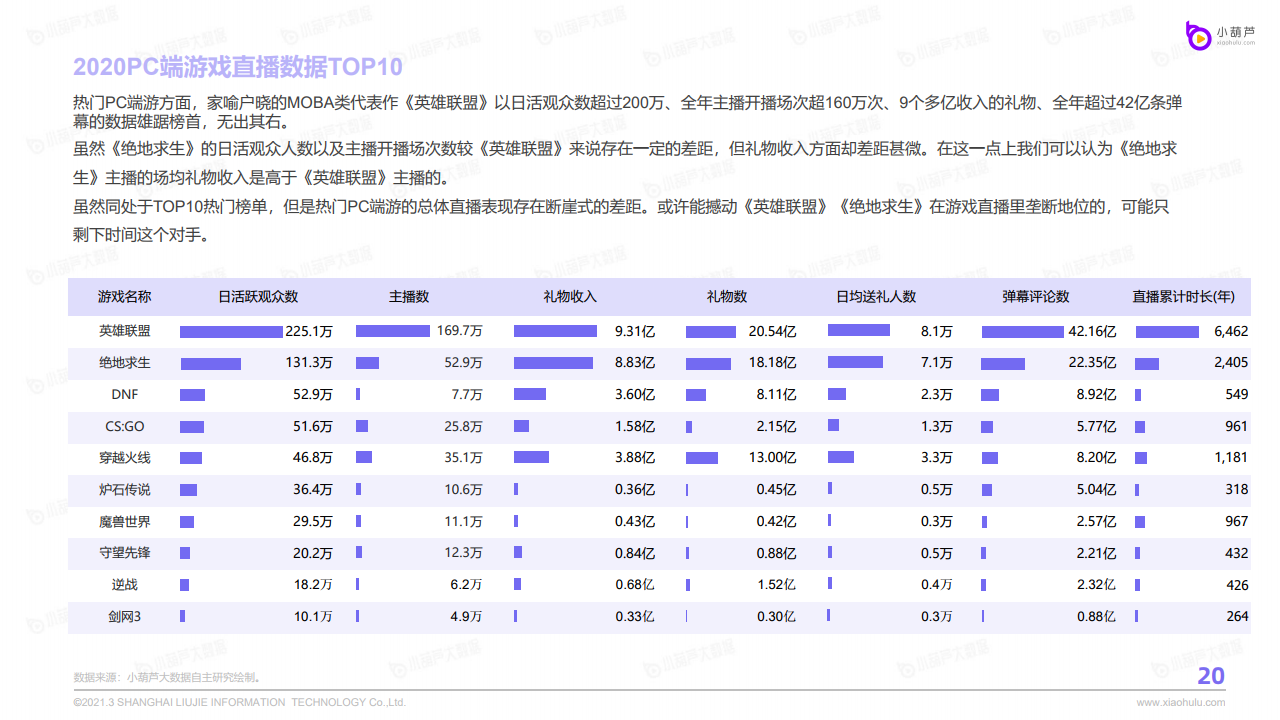Click the 英雄联盟 danmaku comments bar
This screenshot has width=1280, height=720.
tap(1022, 331)
